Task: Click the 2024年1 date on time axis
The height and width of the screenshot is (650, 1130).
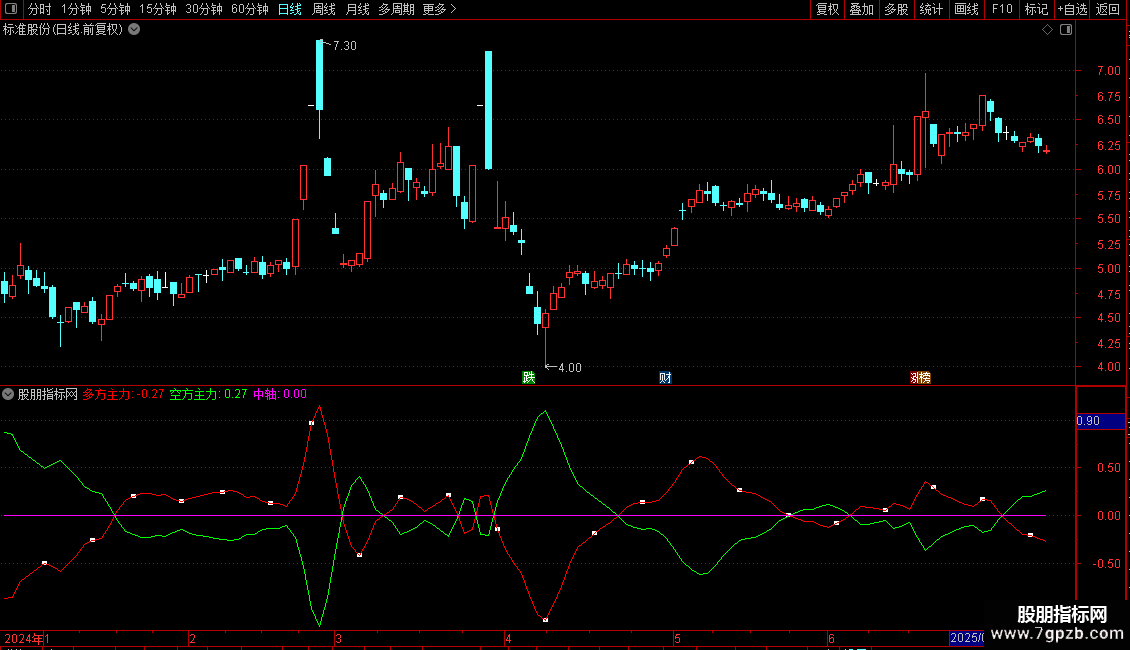Action: coord(27,638)
